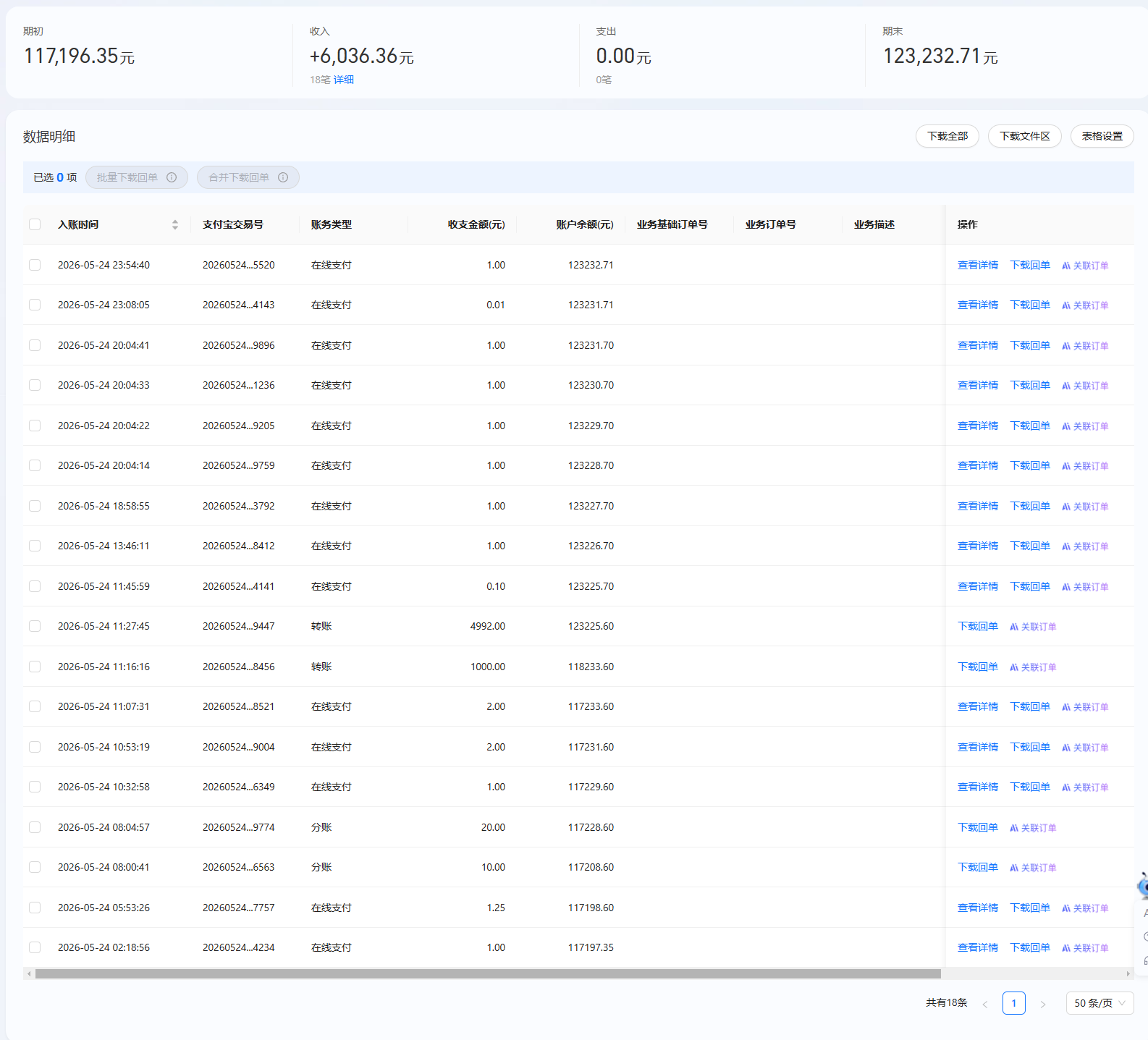Click info icon beside 合并下载回单

click(x=283, y=177)
